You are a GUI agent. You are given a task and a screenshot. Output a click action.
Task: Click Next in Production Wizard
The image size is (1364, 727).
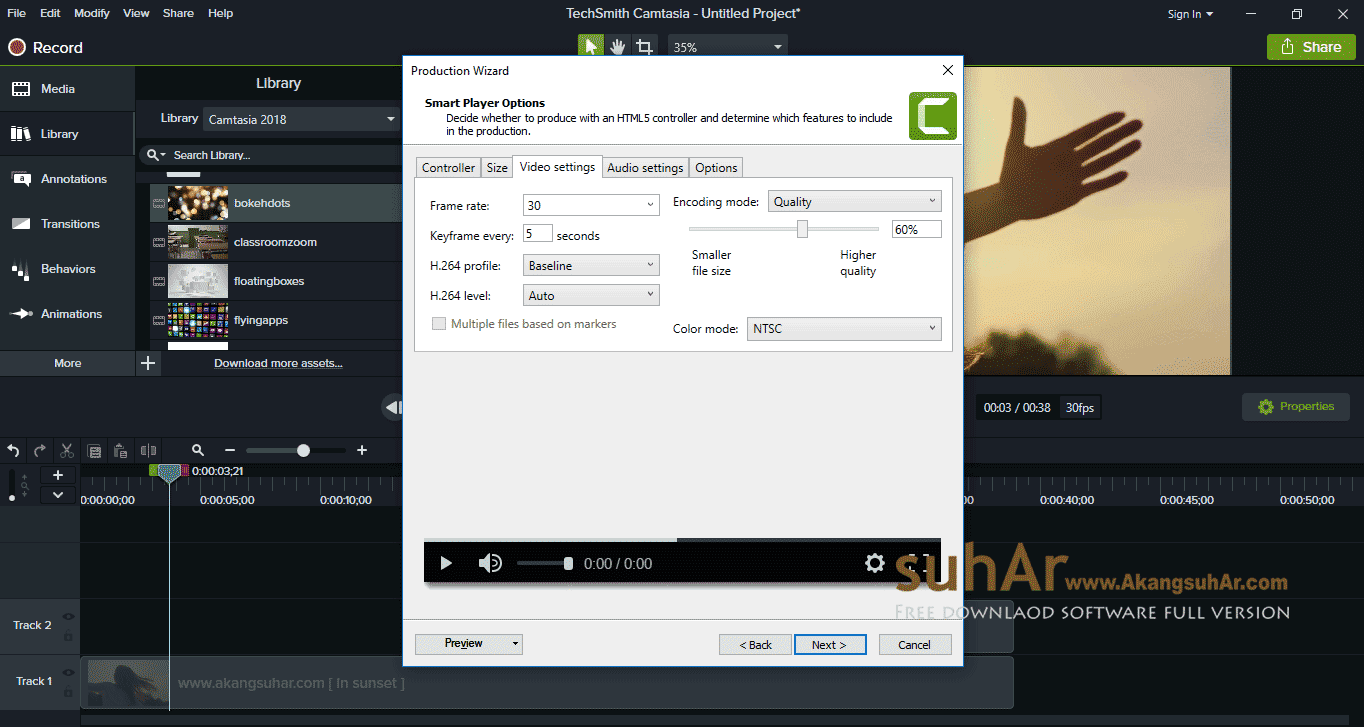tap(829, 645)
